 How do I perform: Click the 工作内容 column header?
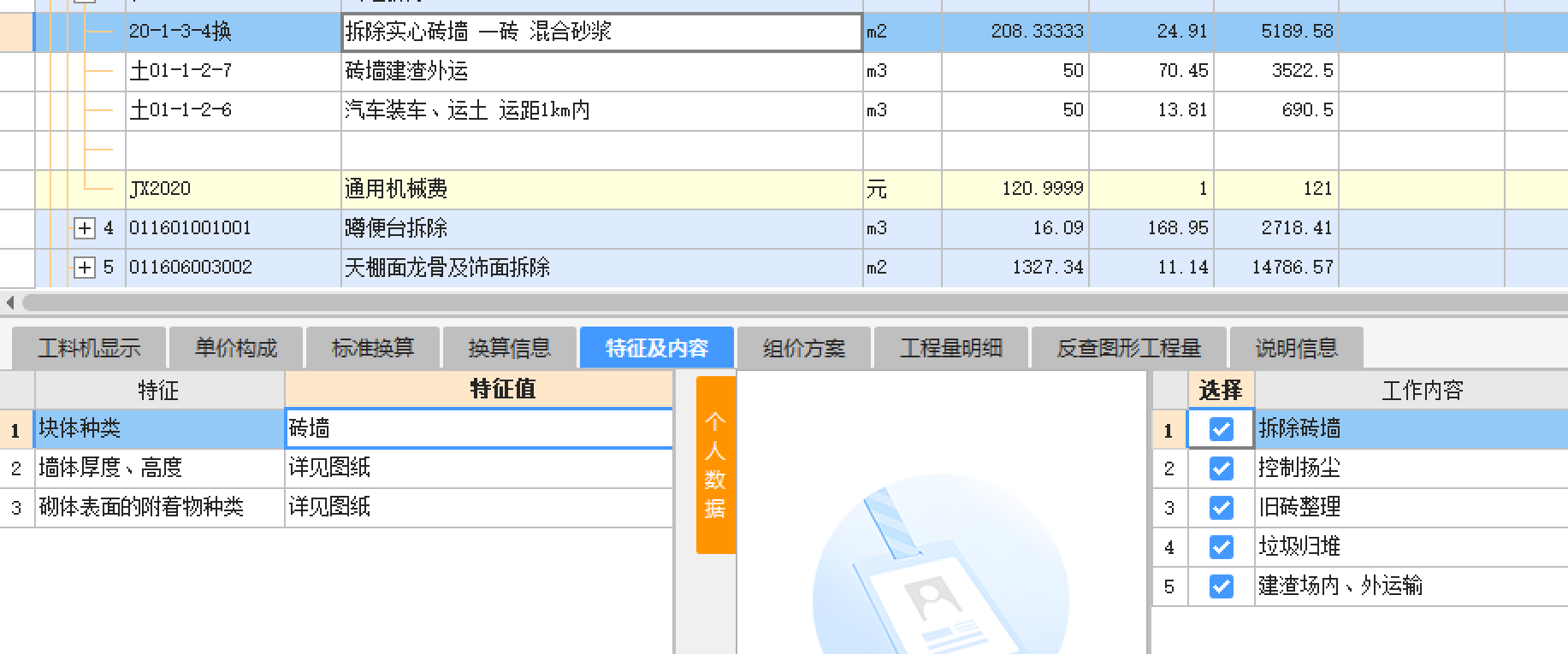(x=1411, y=391)
